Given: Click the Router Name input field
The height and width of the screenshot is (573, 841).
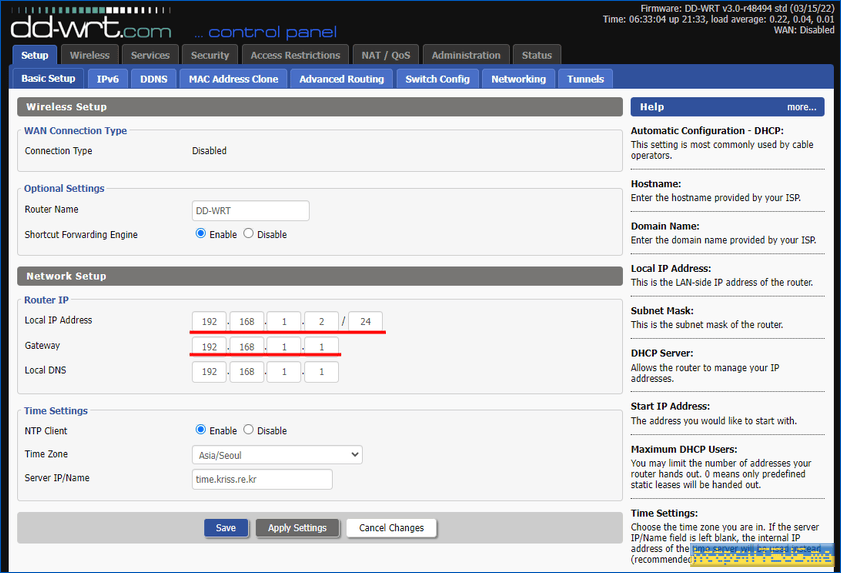Looking at the screenshot, I should click(251, 210).
